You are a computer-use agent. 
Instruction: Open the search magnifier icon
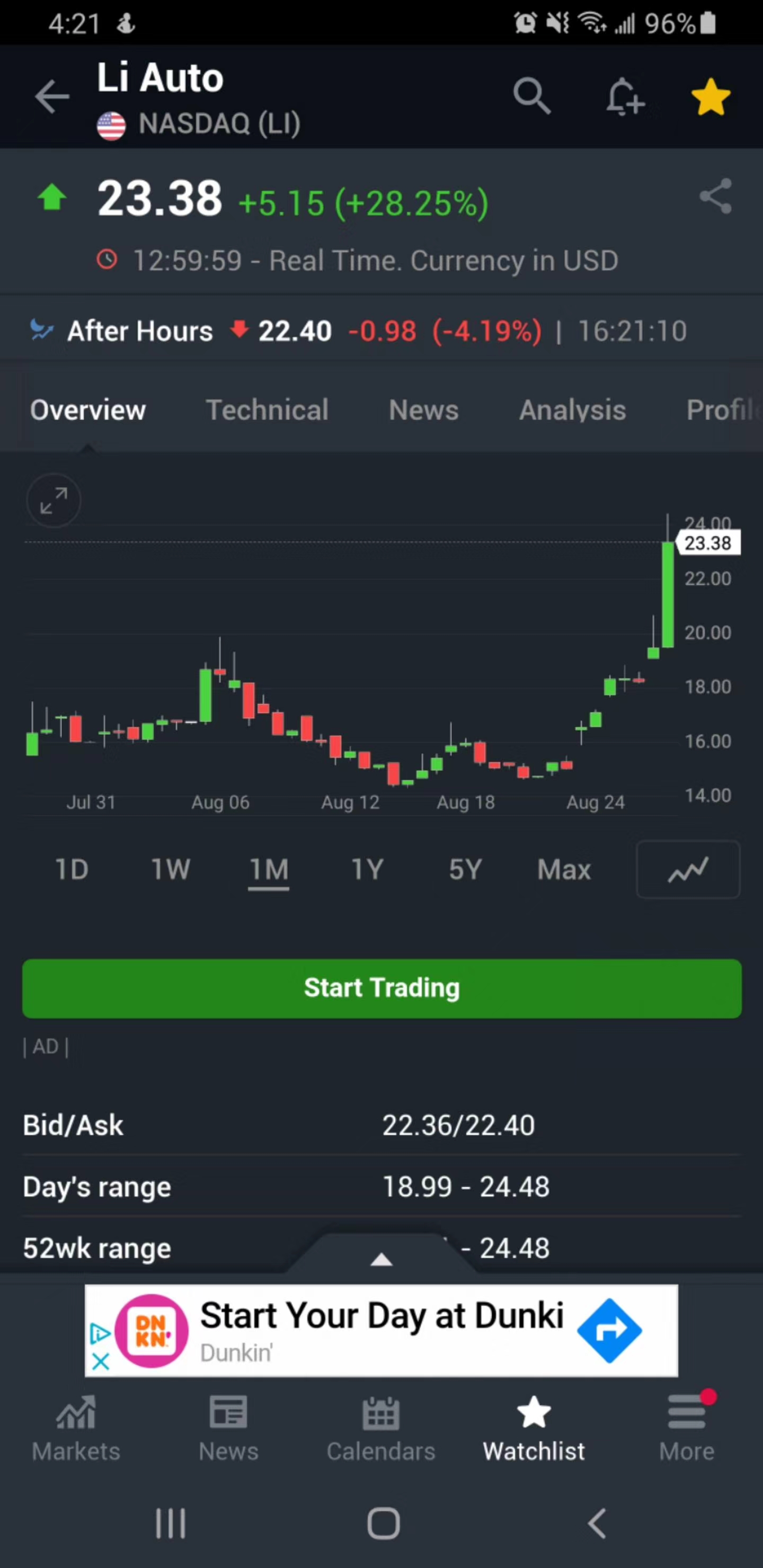coord(531,95)
